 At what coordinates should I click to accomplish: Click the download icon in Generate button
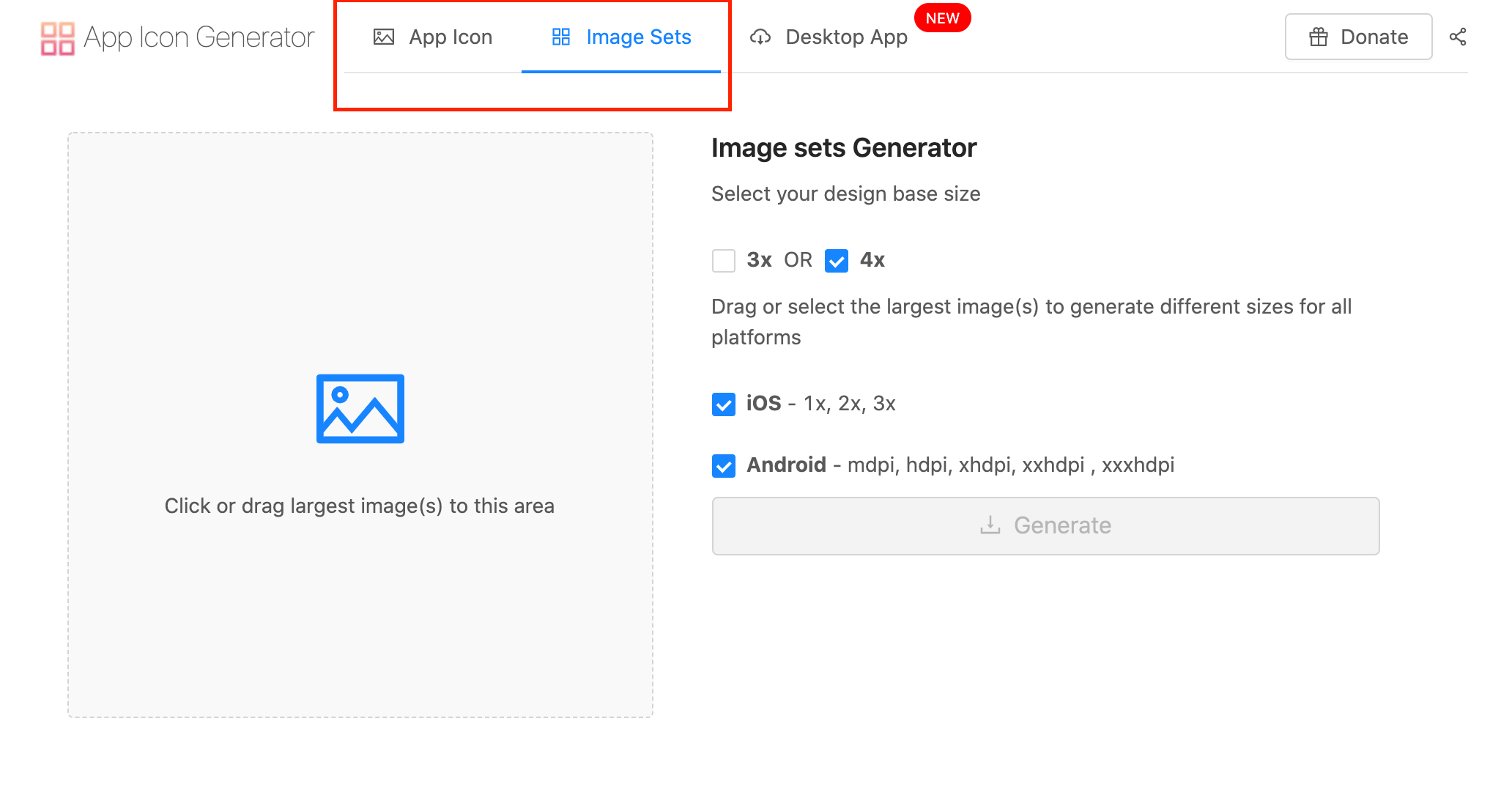click(990, 525)
